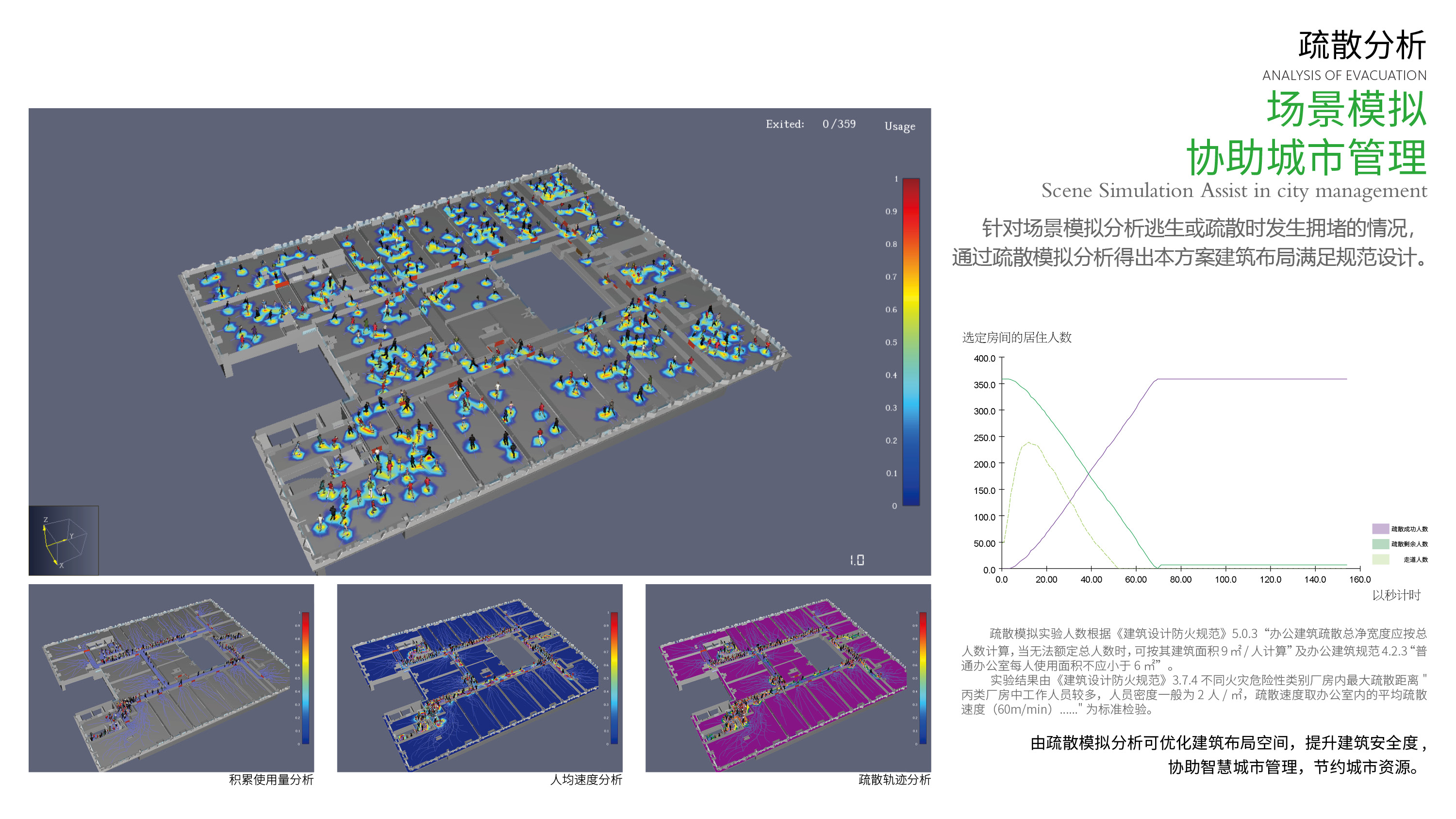The width and height of the screenshot is (1456, 819).
Task: Click the playback speed '1.0' indicator
Action: click(857, 559)
